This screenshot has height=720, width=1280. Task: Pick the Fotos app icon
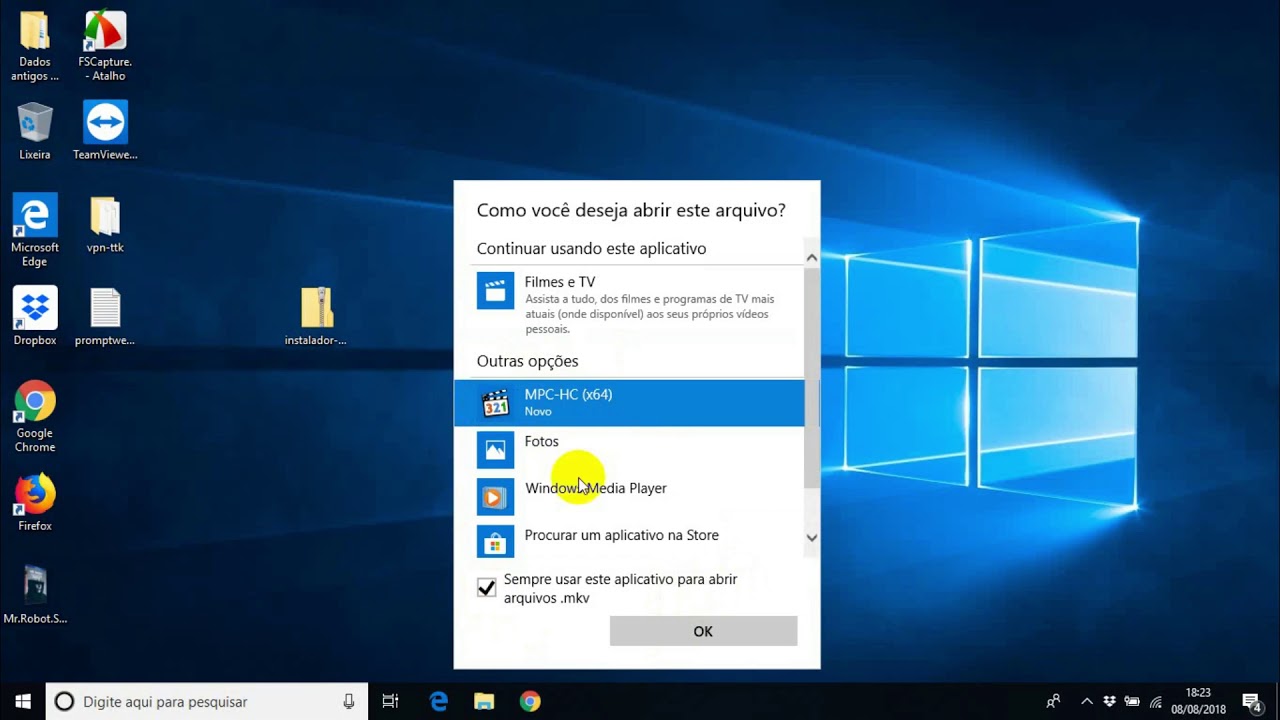coord(495,450)
